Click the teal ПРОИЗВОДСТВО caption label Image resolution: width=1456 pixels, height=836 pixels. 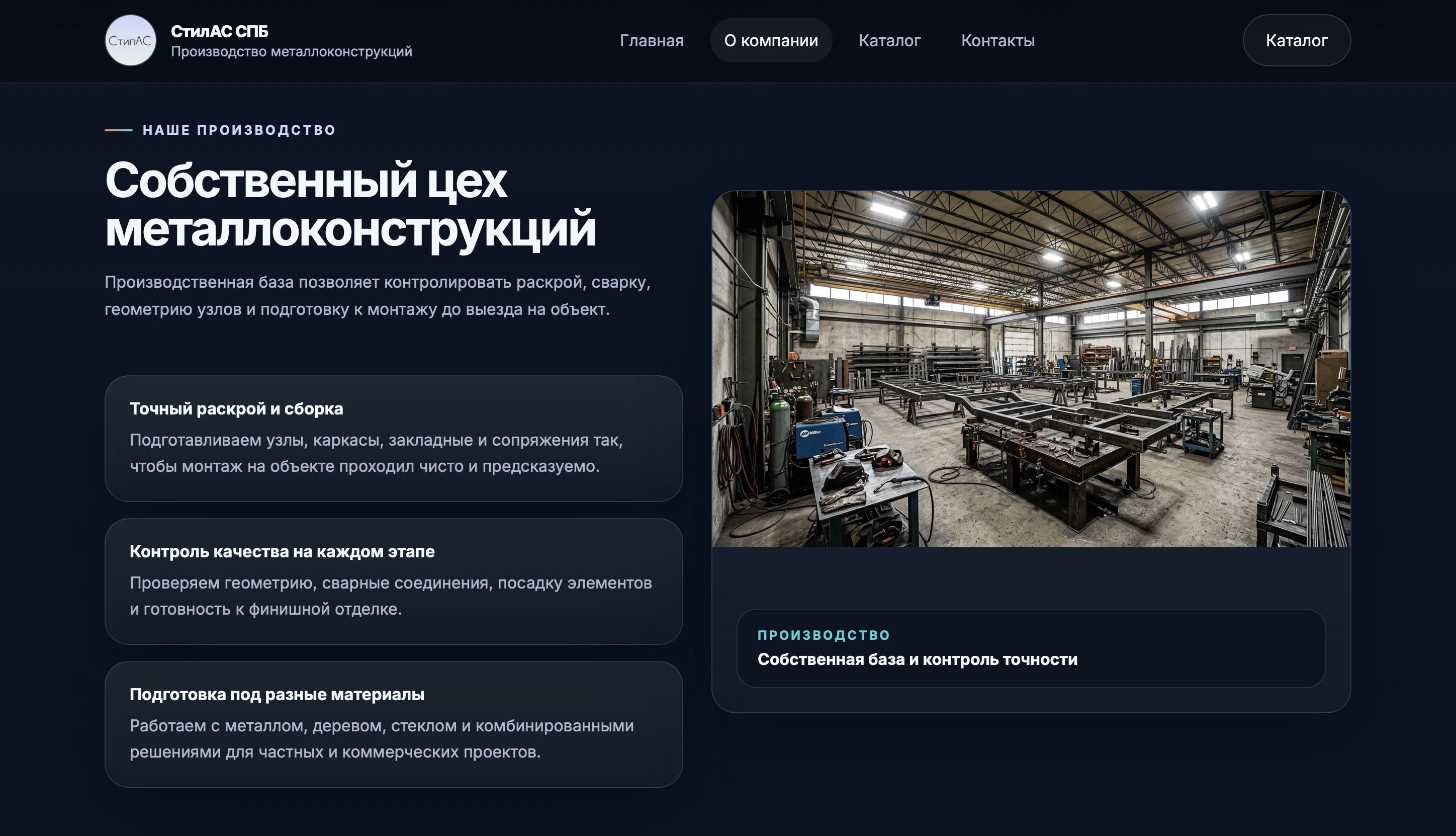[x=824, y=635]
